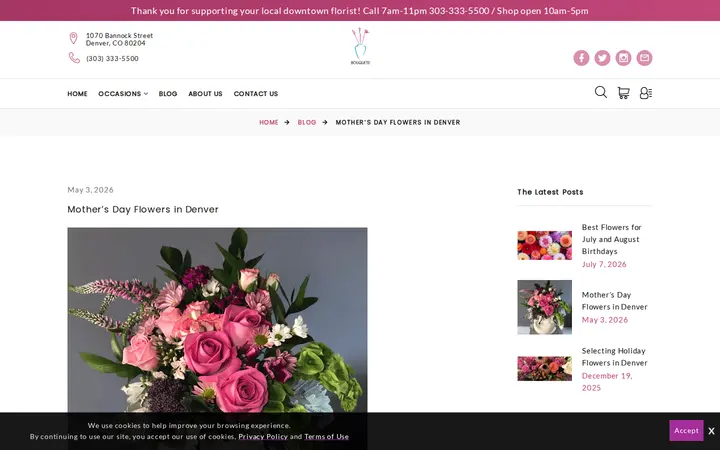
Task: Open the About Us page
Action: (x=205, y=94)
